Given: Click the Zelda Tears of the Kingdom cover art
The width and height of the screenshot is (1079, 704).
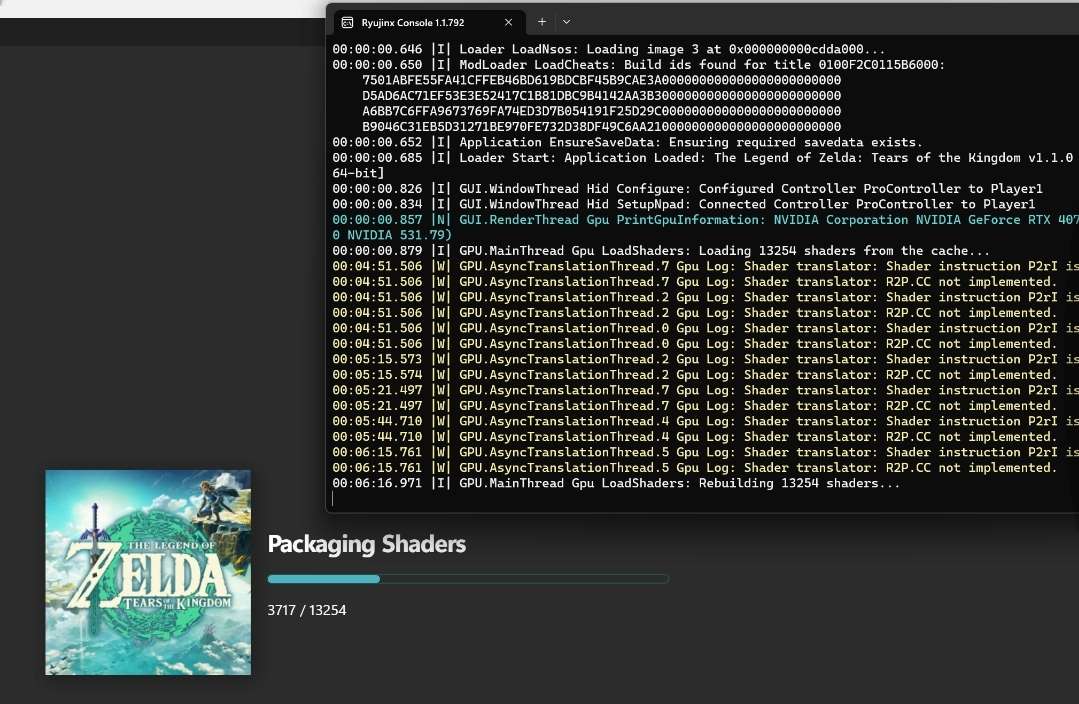Looking at the screenshot, I should [148, 572].
